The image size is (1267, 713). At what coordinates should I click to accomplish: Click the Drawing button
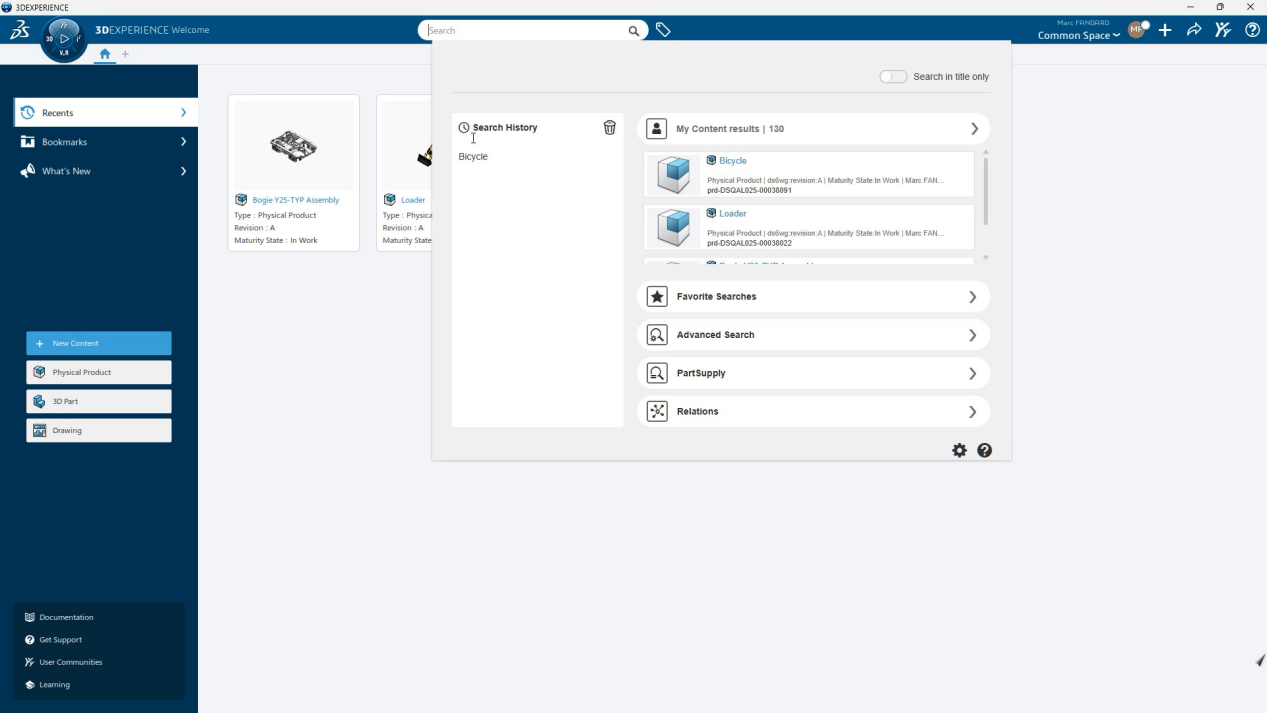(99, 430)
